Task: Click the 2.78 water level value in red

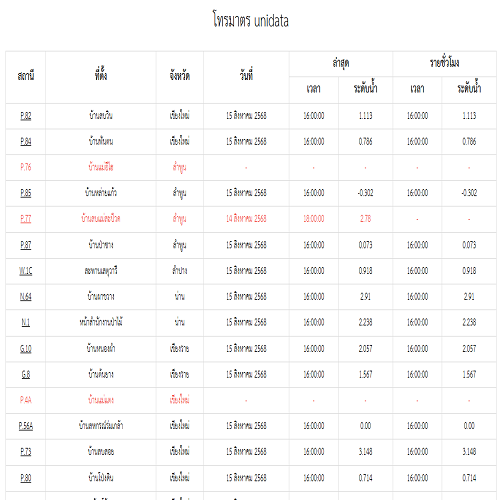Action: (365, 219)
